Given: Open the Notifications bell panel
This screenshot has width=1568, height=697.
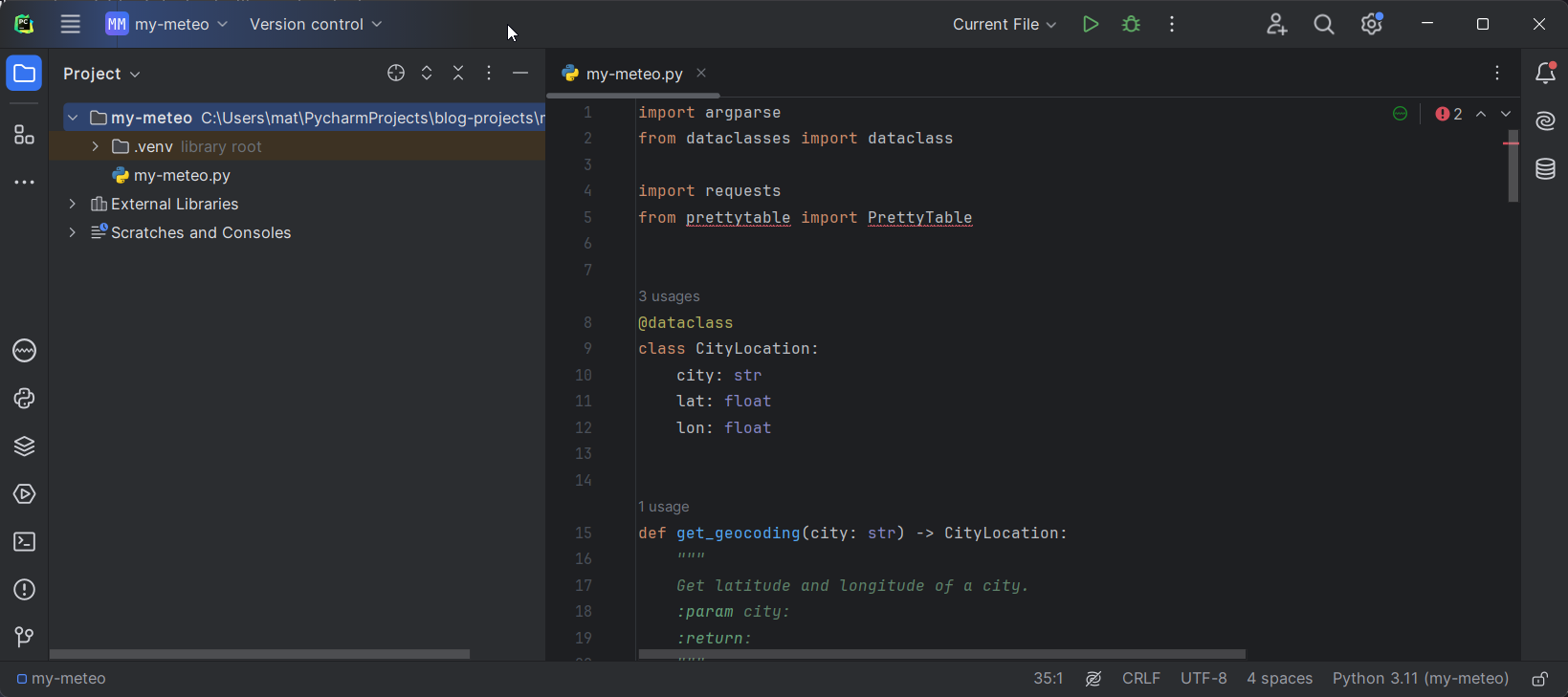Looking at the screenshot, I should [x=1545, y=74].
